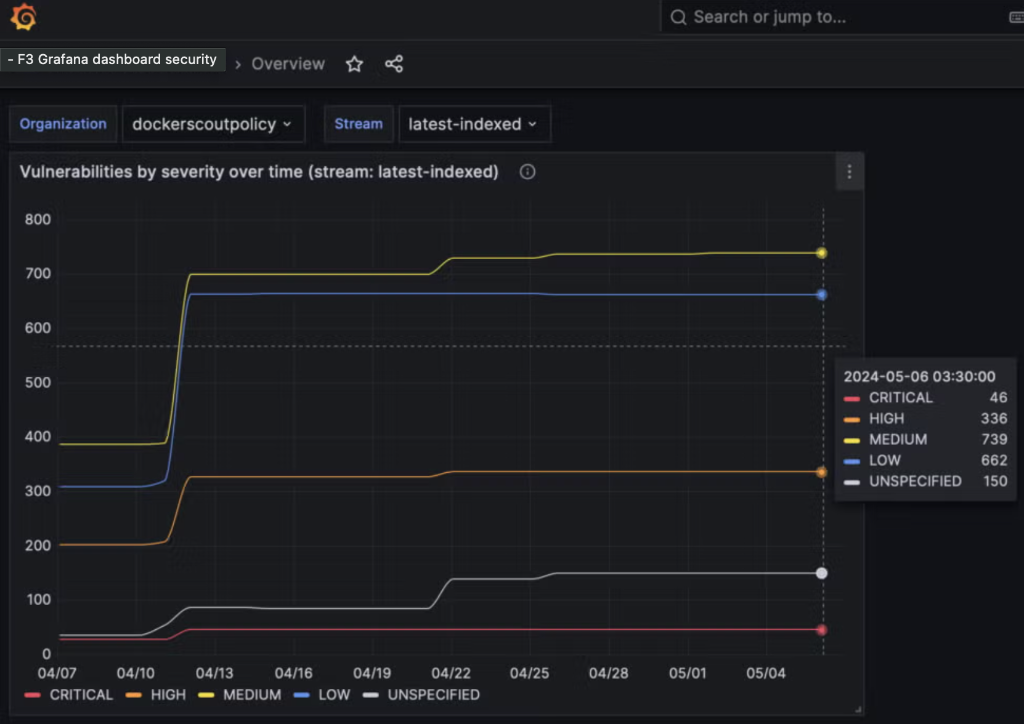Click the 800 y-axis label
This screenshot has height=724, width=1024.
(38, 219)
